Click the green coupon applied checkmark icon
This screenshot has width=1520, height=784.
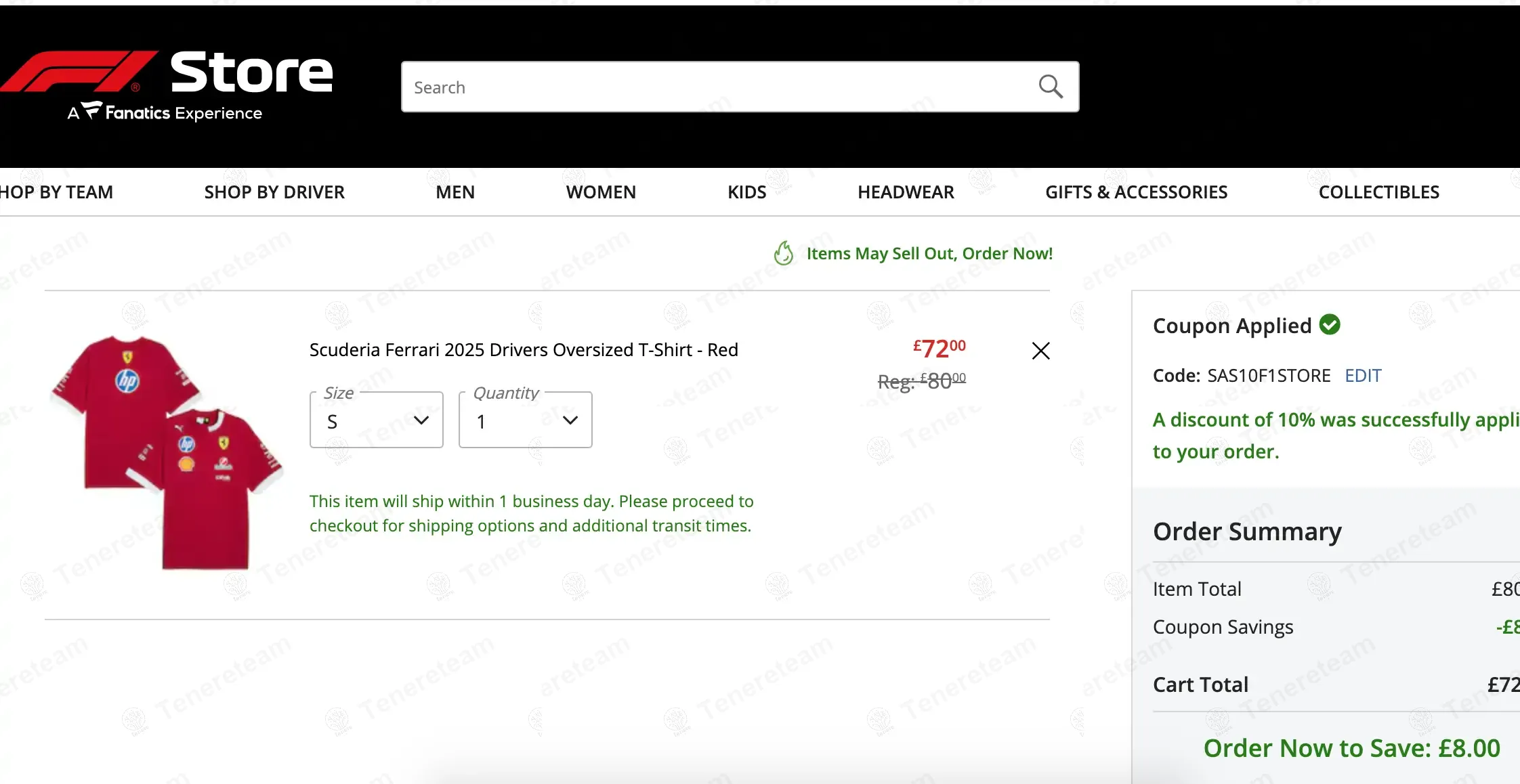pyautogui.click(x=1330, y=325)
